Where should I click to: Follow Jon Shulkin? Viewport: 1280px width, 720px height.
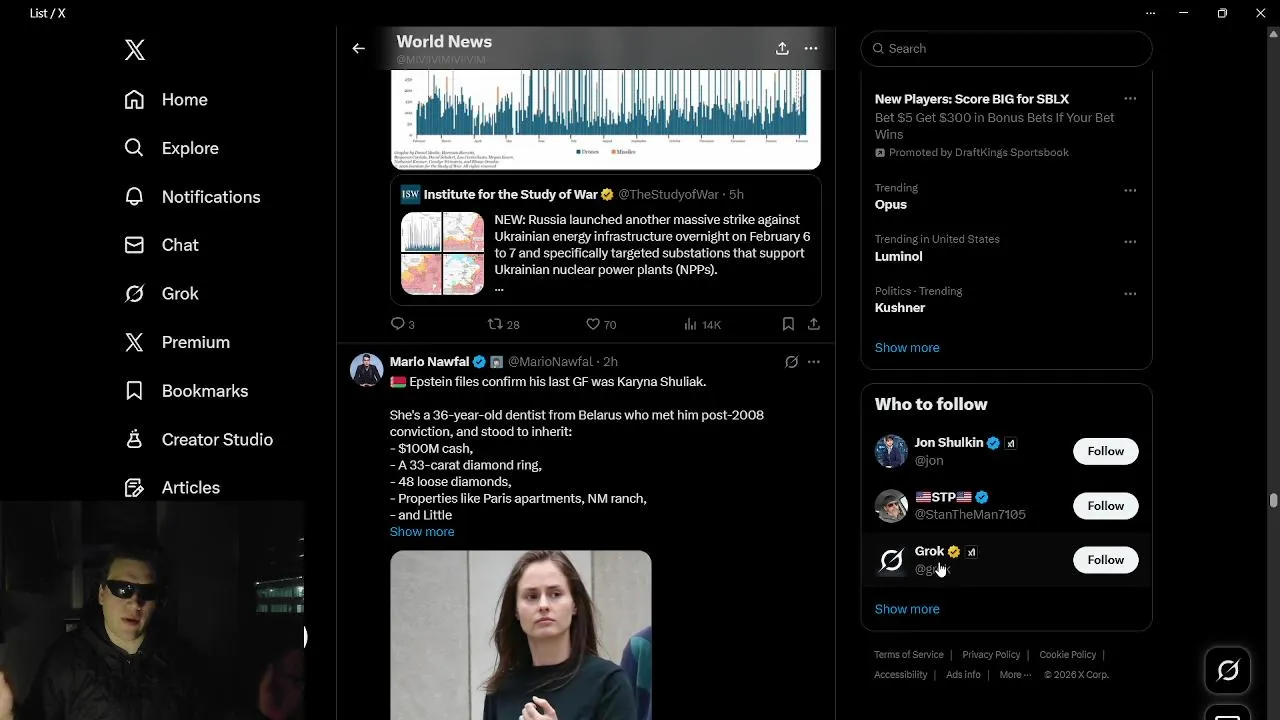click(1105, 451)
